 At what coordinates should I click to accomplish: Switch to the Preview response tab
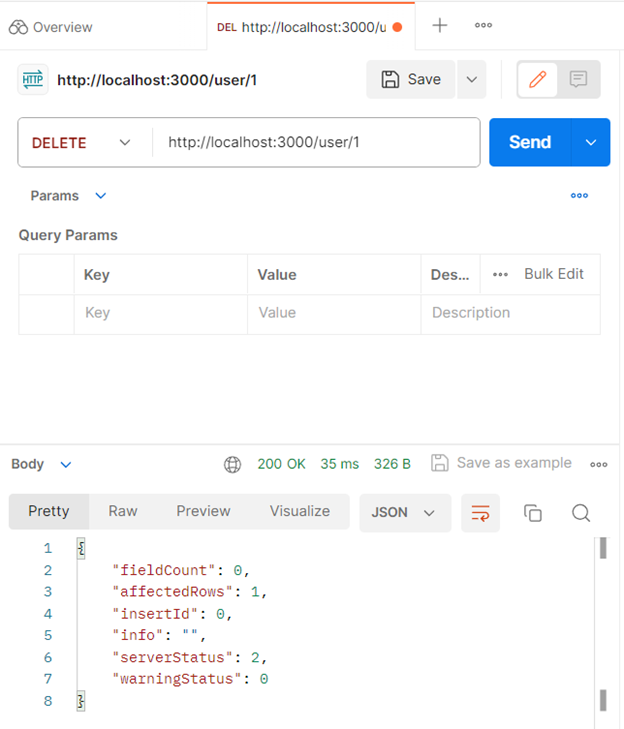point(203,511)
